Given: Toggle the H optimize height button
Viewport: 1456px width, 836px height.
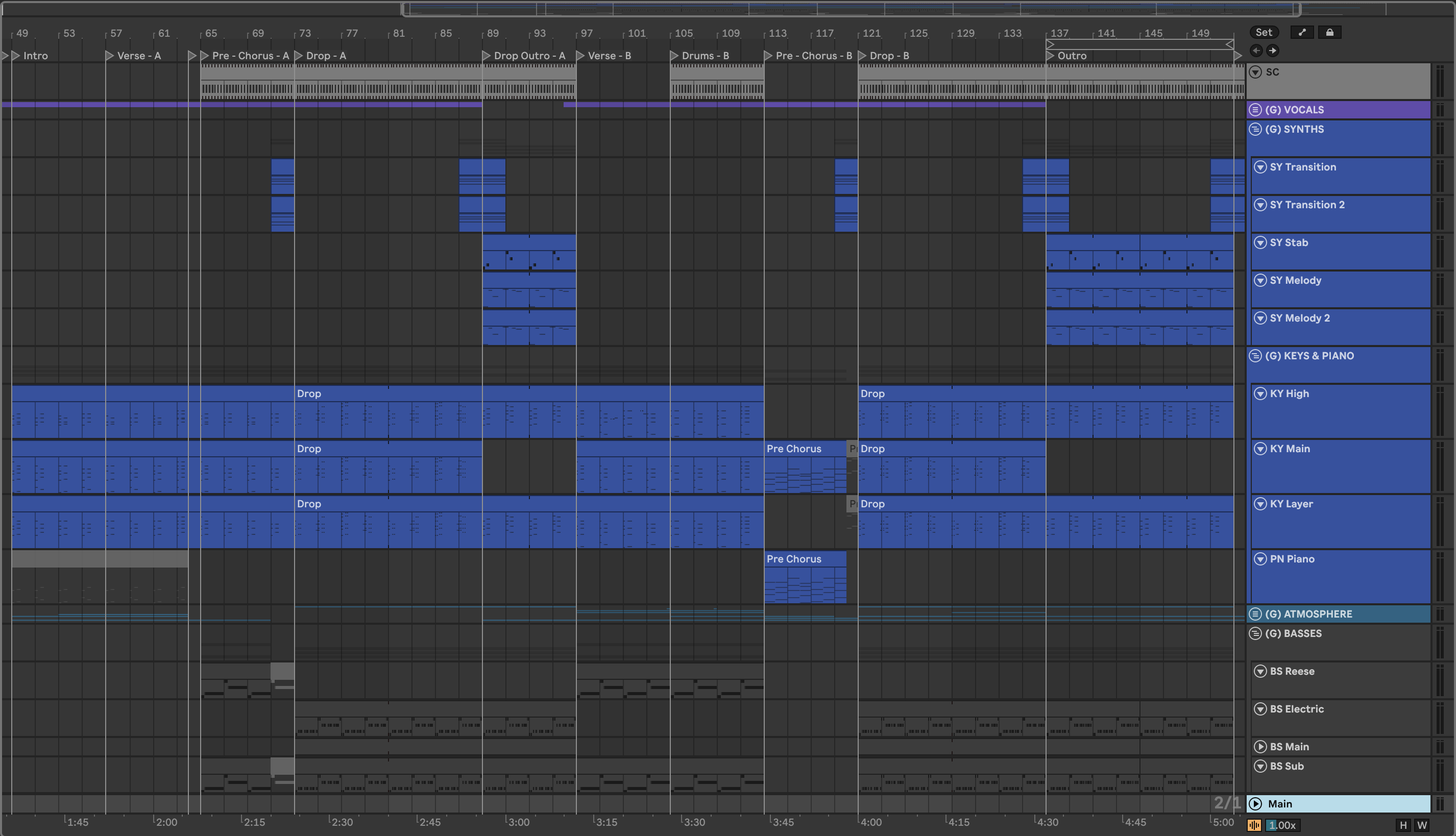Looking at the screenshot, I should [x=1403, y=825].
